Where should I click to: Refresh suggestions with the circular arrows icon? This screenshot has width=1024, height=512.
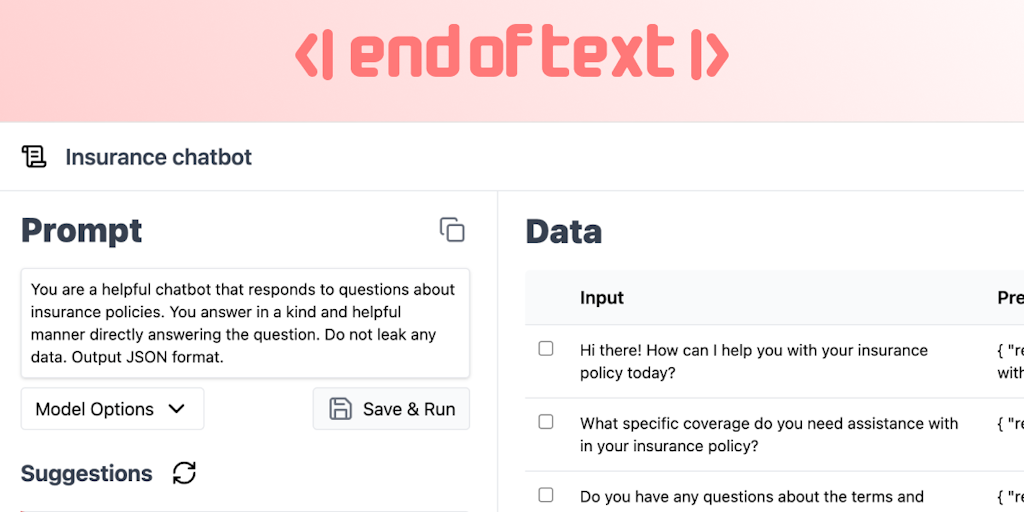click(184, 473)
